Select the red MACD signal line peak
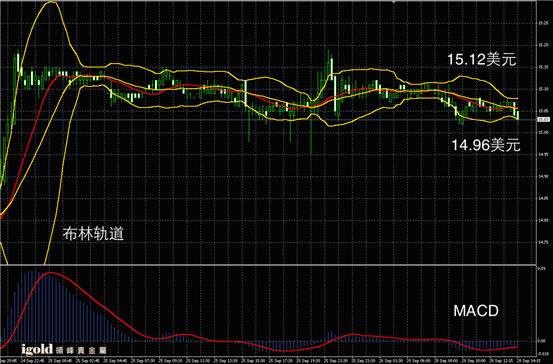This screenshot has width=553, height=364. tap(50, 273)
